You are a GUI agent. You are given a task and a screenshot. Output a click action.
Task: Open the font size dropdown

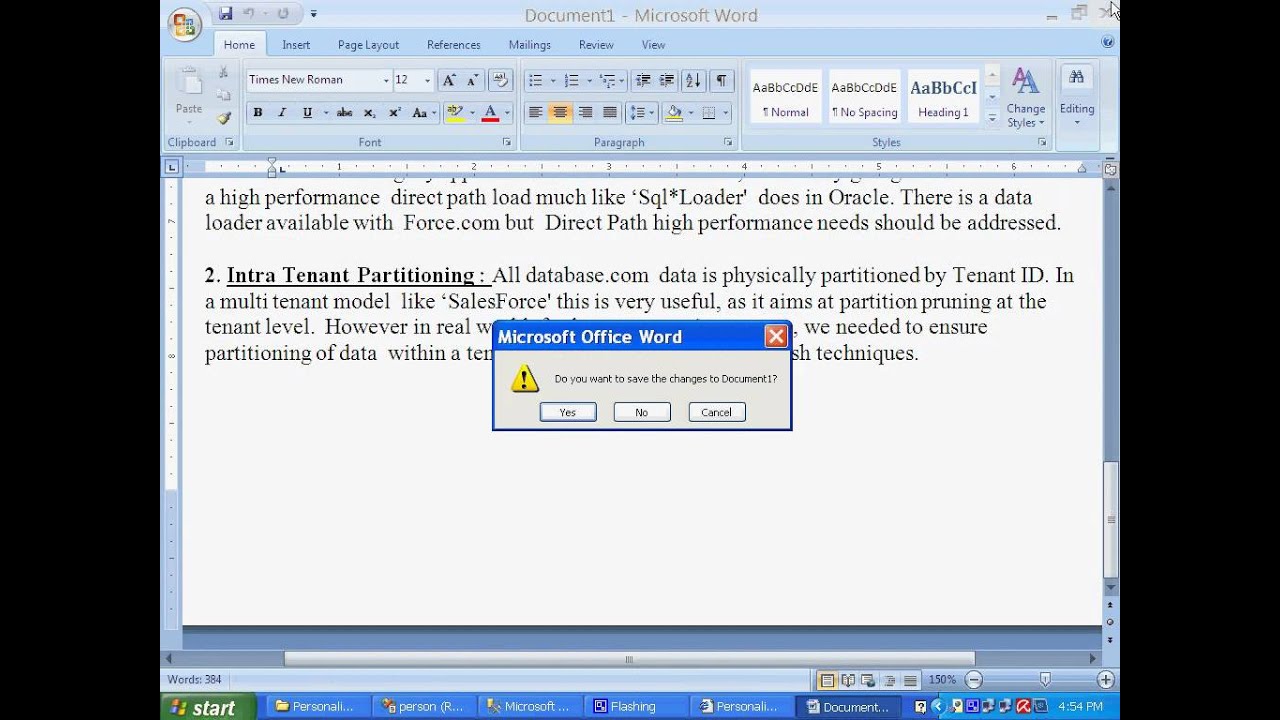pos(427,80)
